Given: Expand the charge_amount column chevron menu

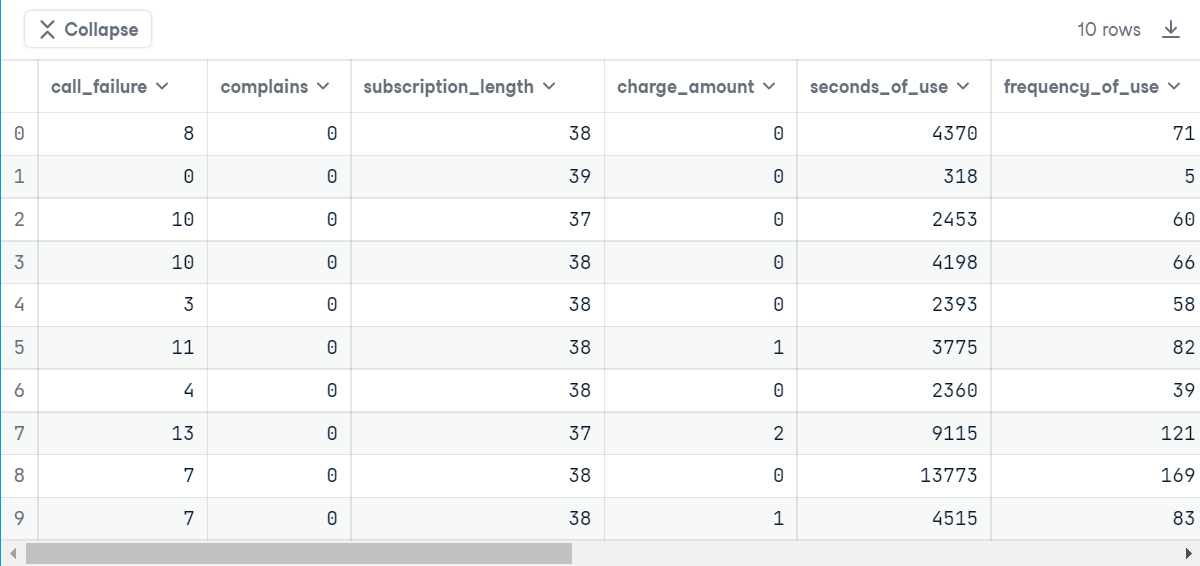Looking at the screenshot, I should click(x=769, y=87).
